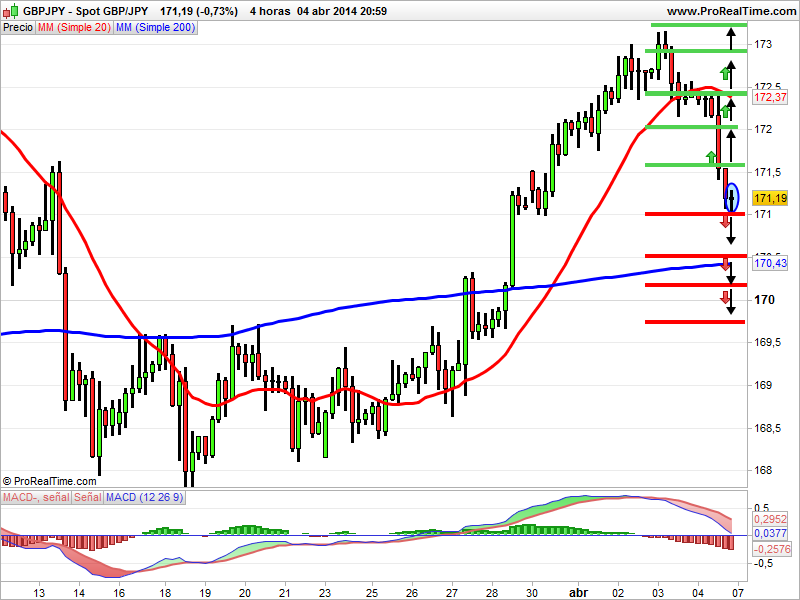Click date 28 on the time axis
The width and height of the screenshot is (800, 600).
492,593
